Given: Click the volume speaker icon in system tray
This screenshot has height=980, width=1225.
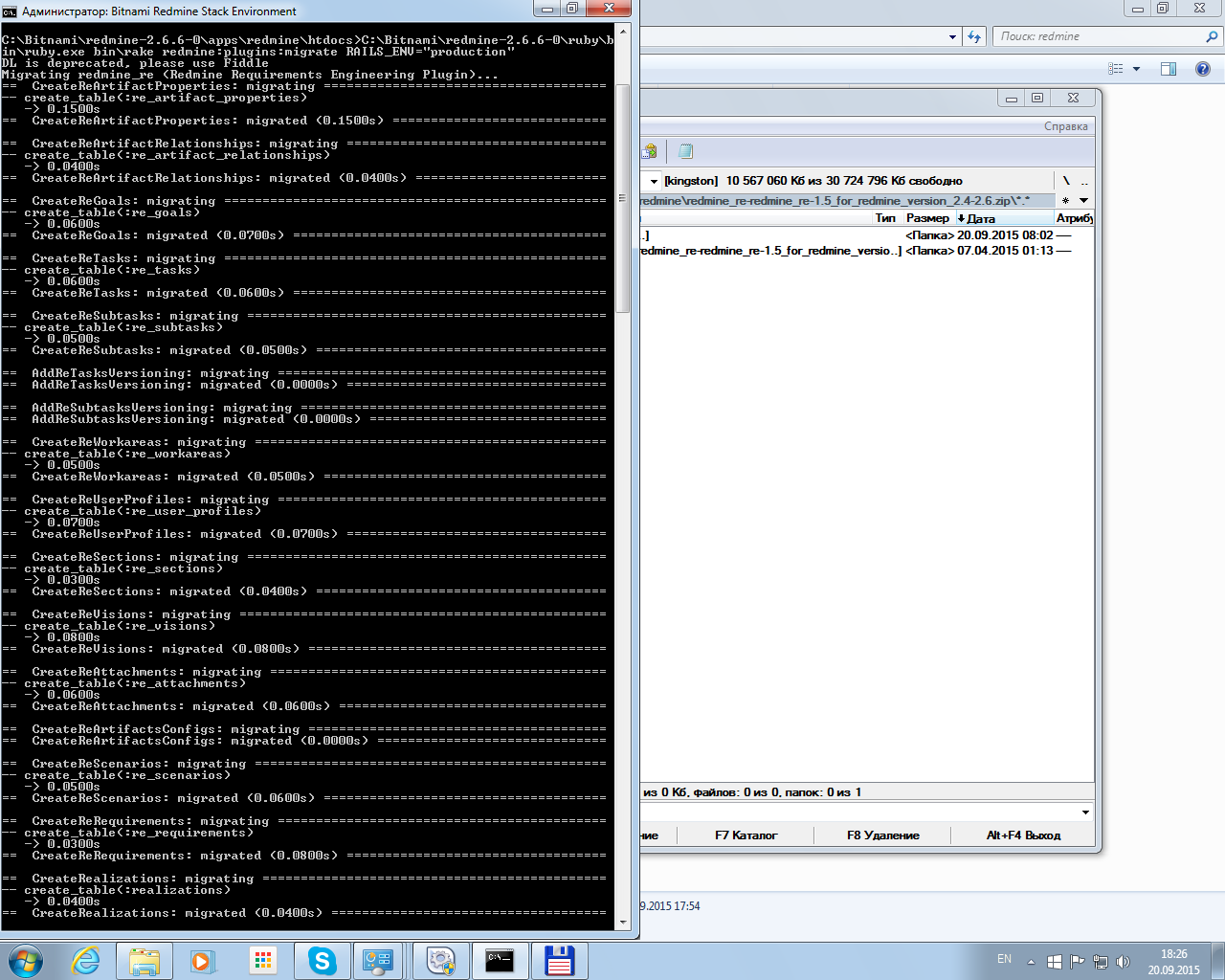Looking at the screenshot, I should [x=1123, y=961].
